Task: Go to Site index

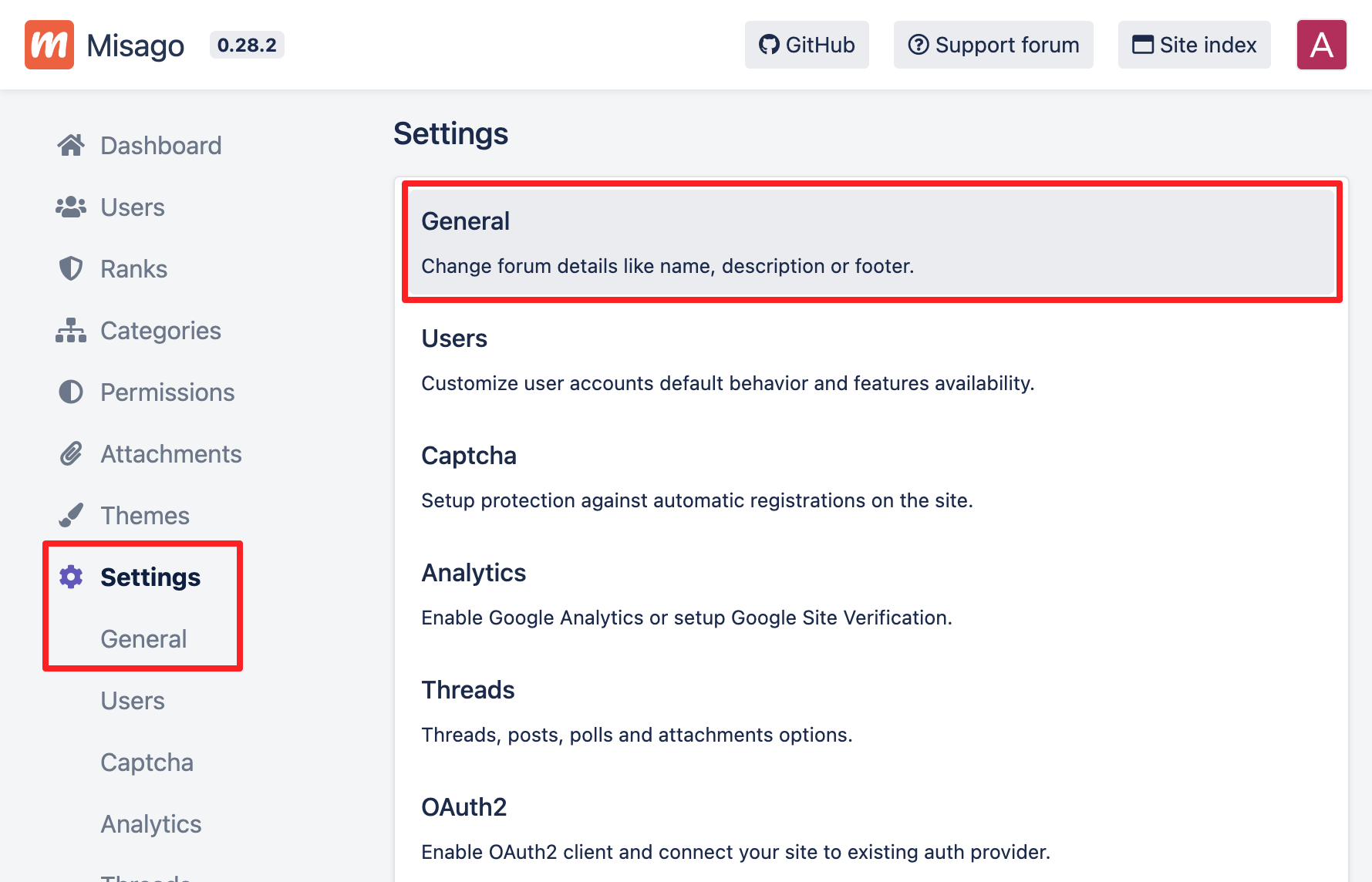Action: 1194,45
